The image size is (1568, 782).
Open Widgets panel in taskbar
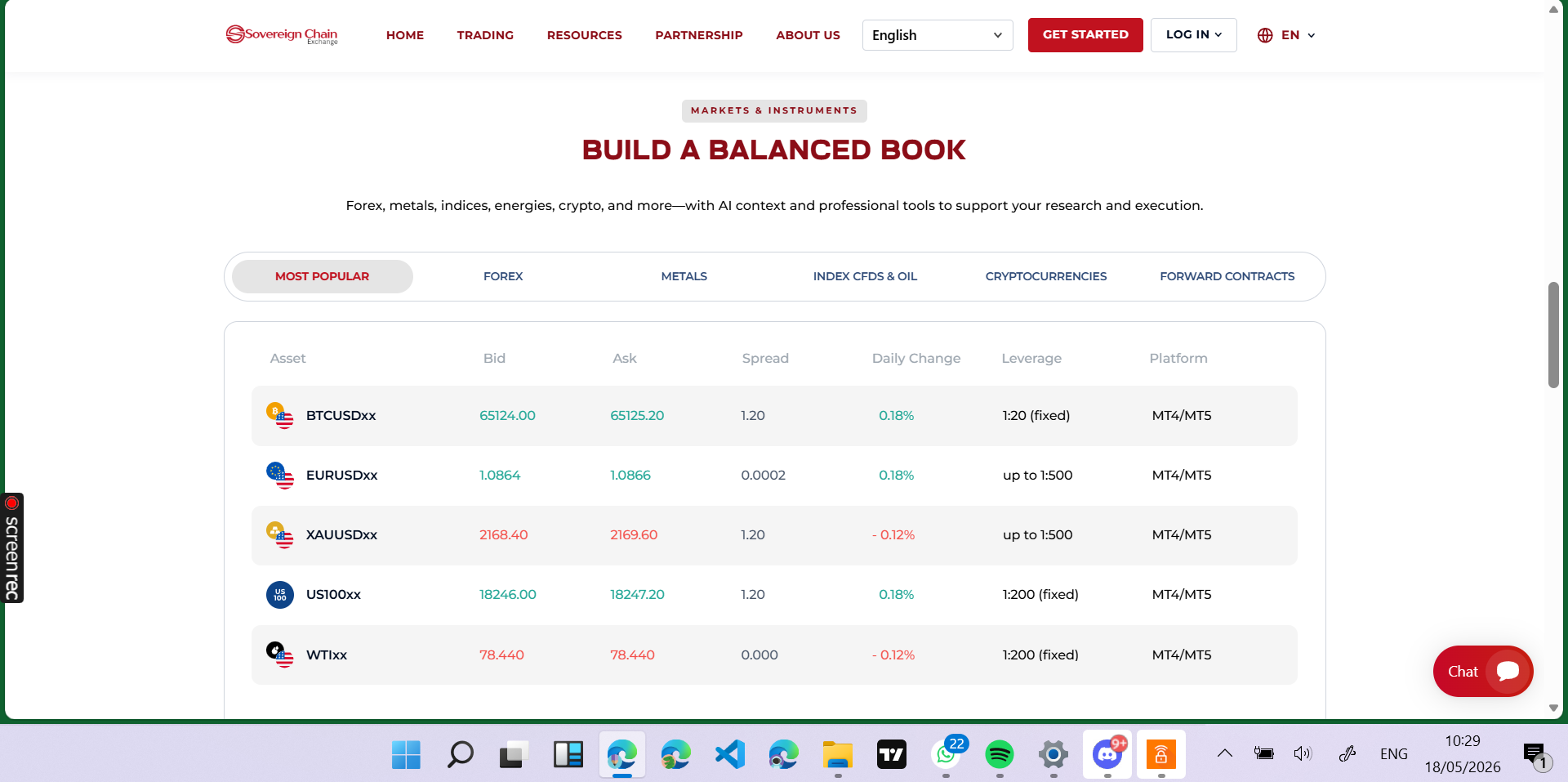[x=568, y=754]
